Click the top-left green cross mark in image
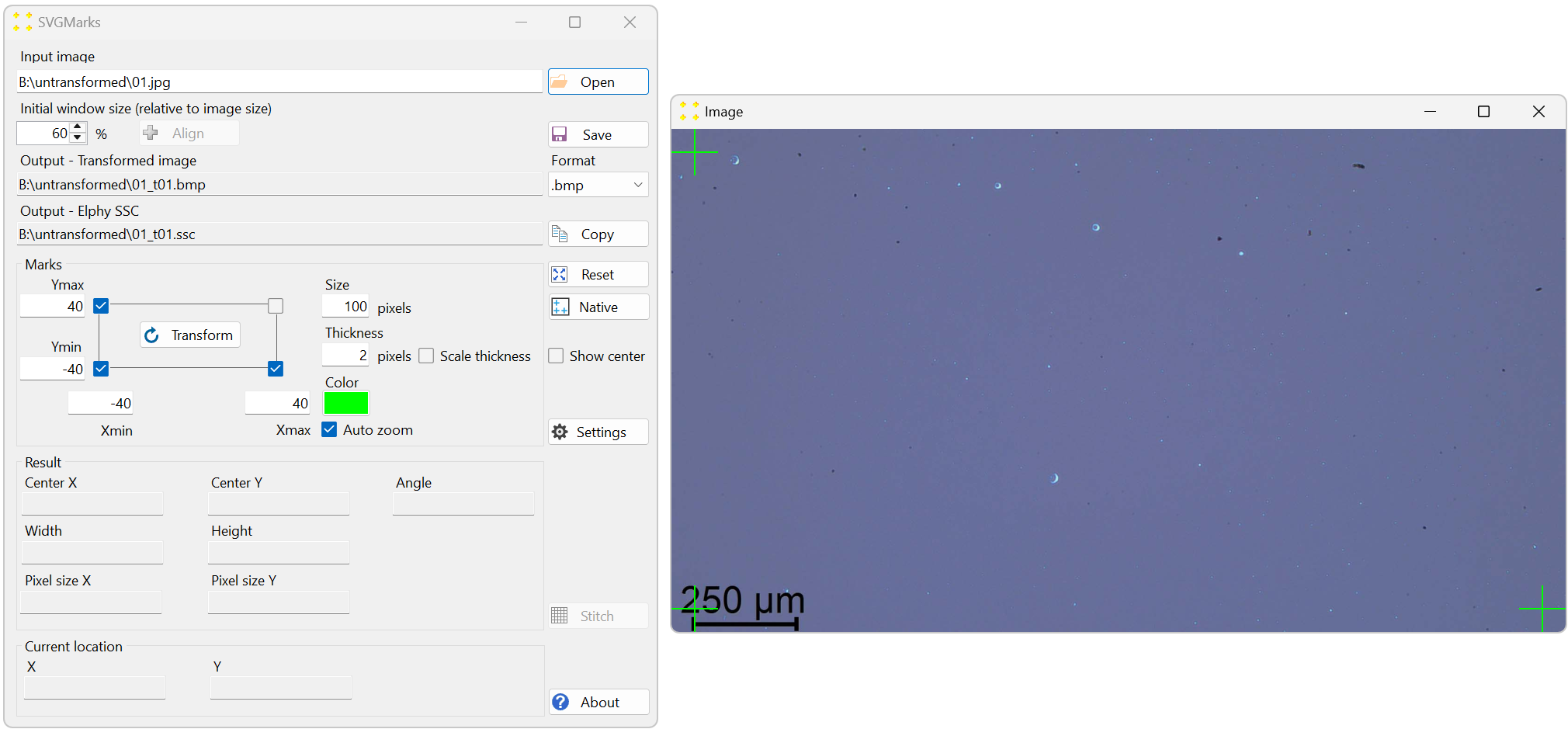Viewport: 1568px width, 729px height. click(694, 152)
